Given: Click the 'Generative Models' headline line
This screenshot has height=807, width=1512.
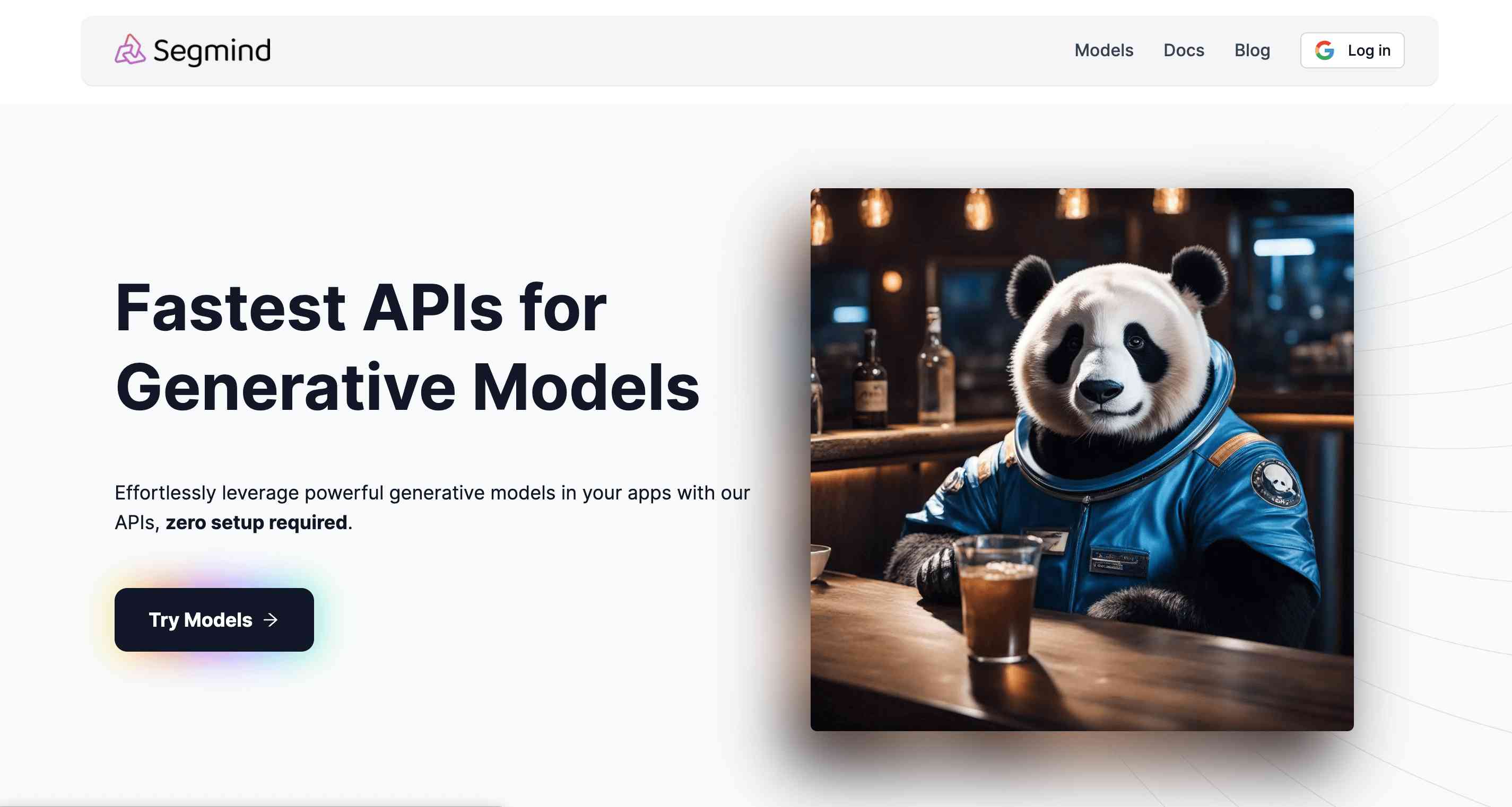Looking at the screenshot, I should tap(407, 387).
